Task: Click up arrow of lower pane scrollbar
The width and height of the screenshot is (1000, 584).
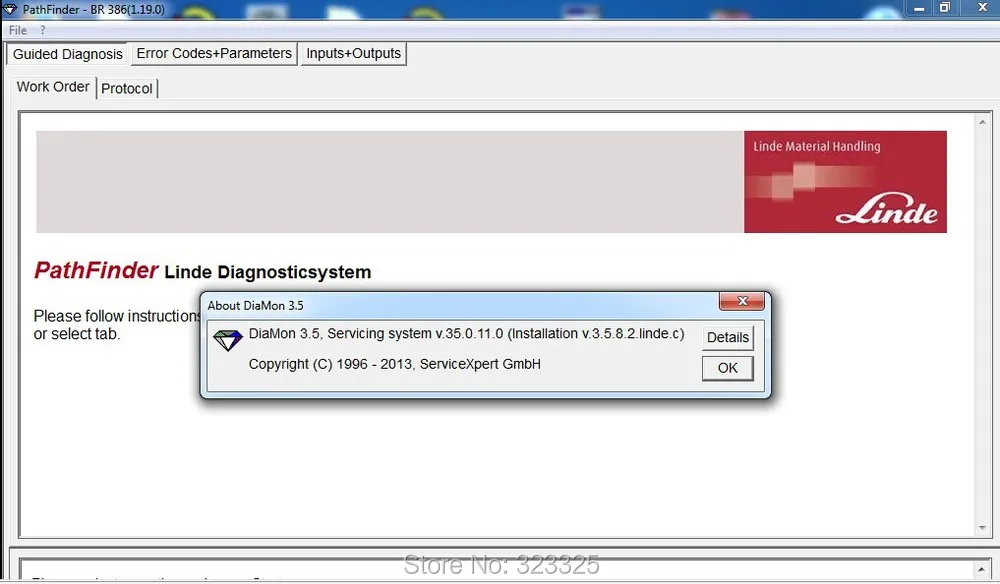Action: click(x=982, y=569)
